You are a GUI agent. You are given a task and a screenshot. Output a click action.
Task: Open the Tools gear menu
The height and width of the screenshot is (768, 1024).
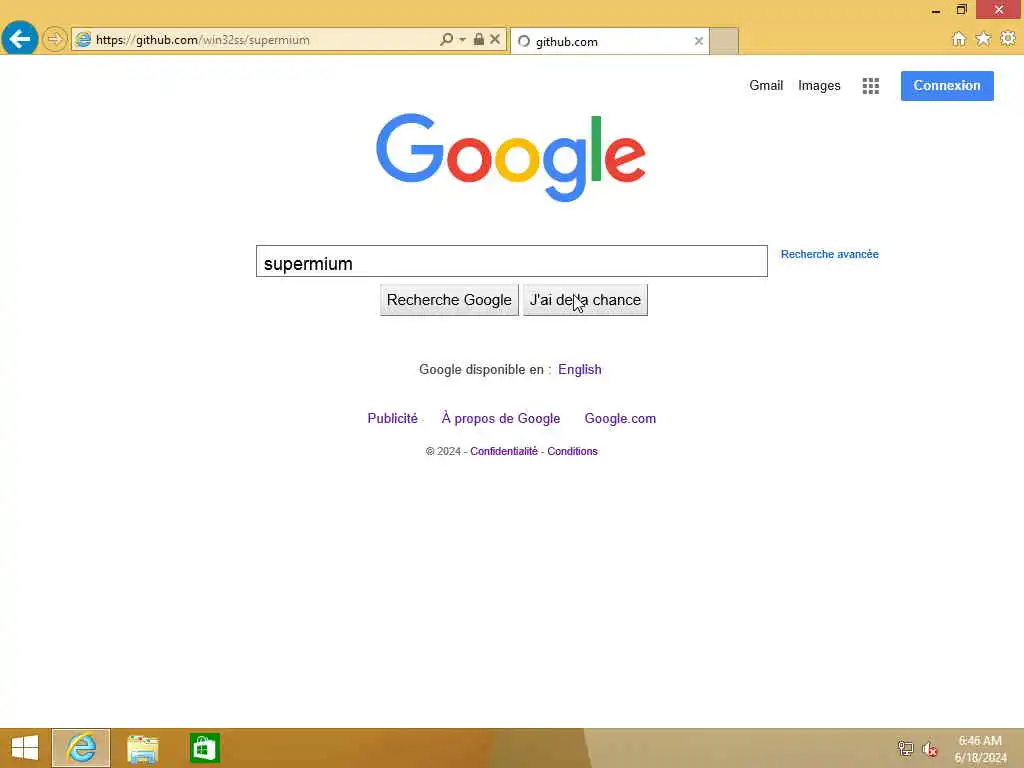[1008, 39]
